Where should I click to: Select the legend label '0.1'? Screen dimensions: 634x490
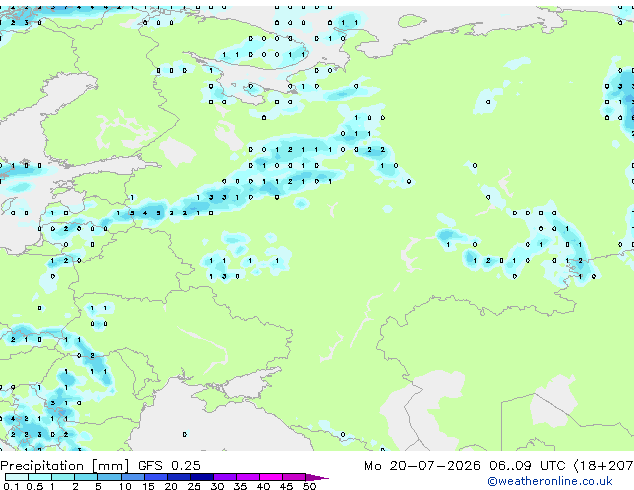(11, 486)
